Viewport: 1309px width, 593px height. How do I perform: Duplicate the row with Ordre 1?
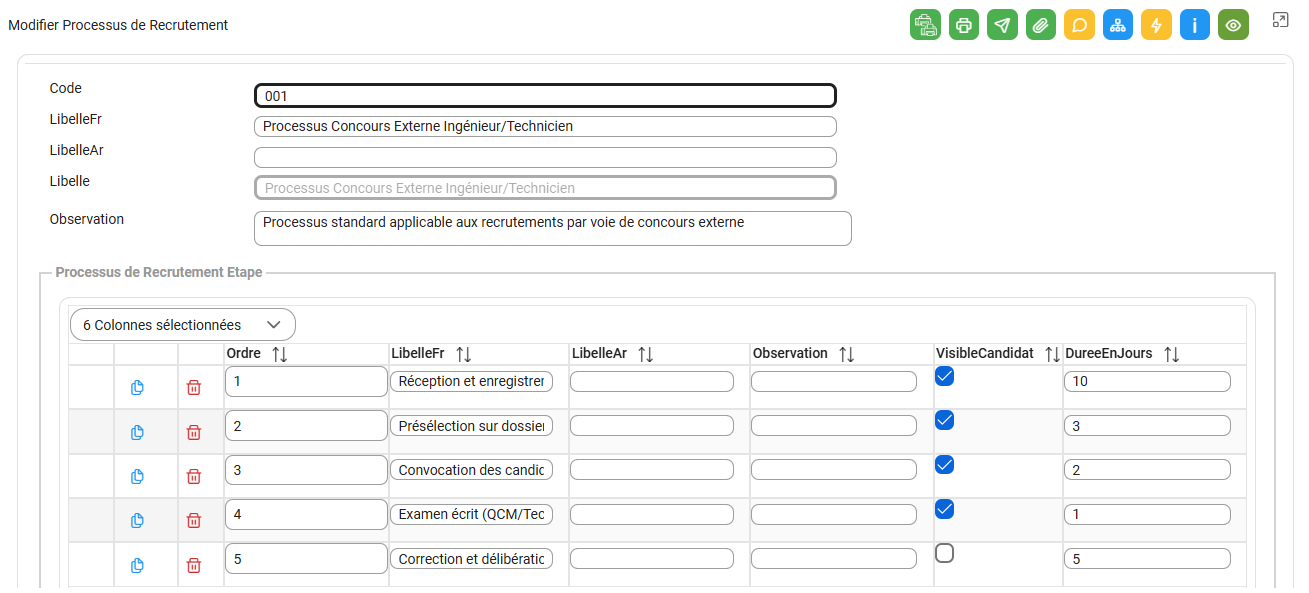(138, 388)
